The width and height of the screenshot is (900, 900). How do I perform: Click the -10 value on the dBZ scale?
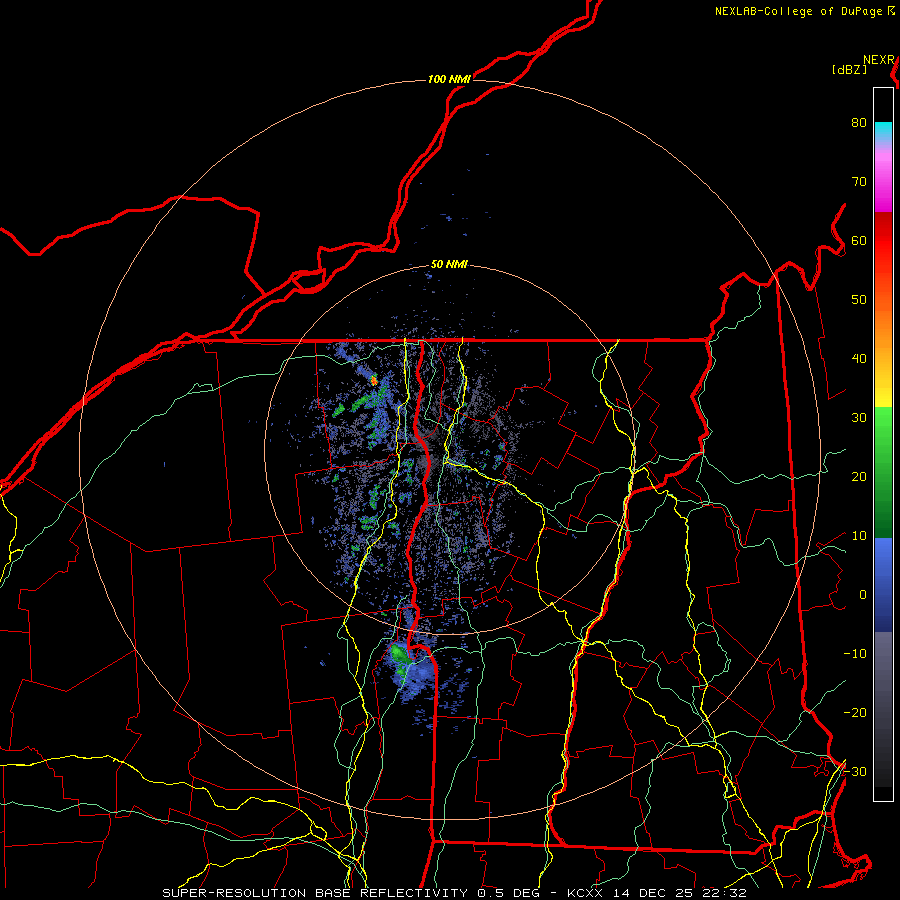(855, 654)
